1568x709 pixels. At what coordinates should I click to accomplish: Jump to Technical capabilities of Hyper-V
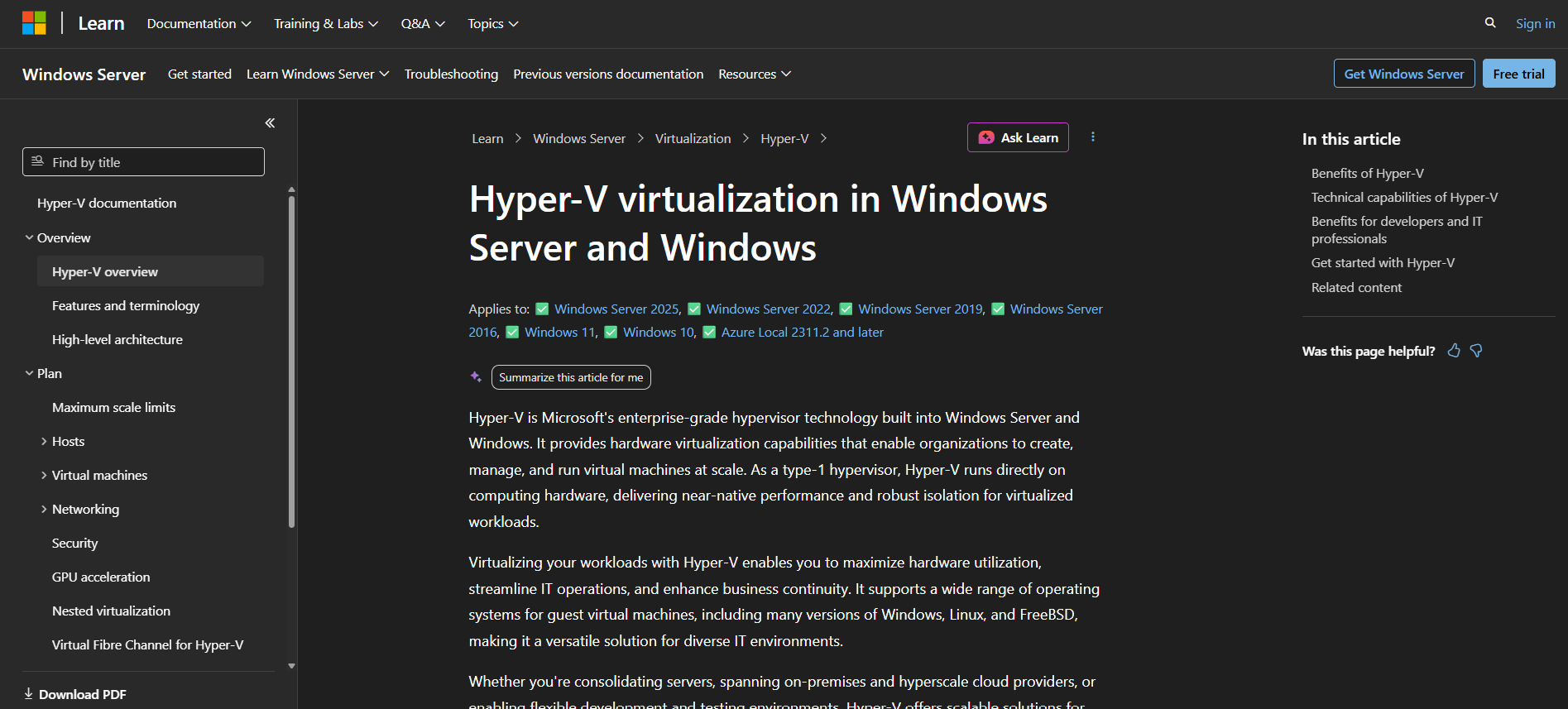coord(1404,197)
